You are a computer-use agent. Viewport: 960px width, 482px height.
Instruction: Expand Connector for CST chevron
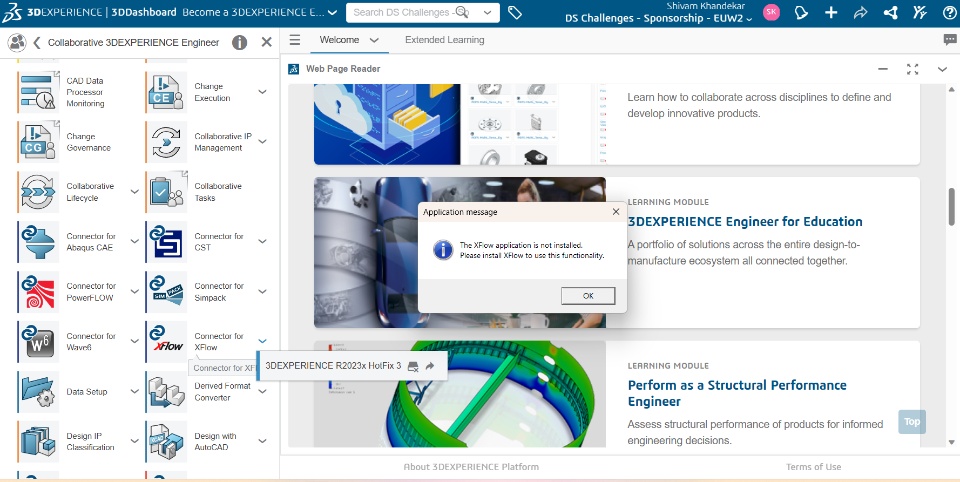[262, 241]
